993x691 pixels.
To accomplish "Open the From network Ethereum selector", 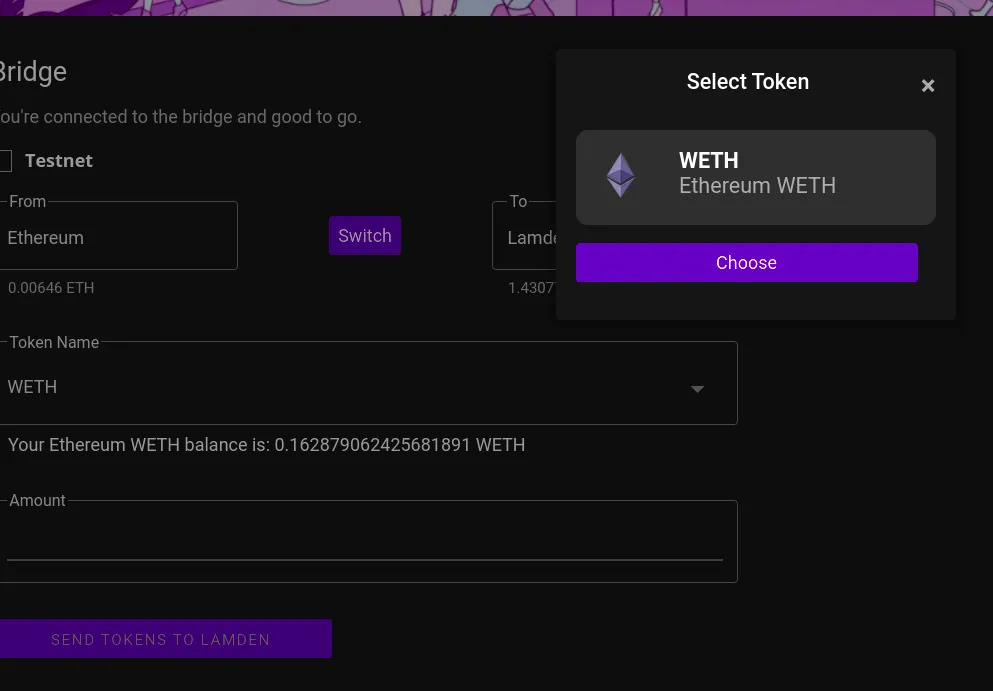I will coord(118,236).
